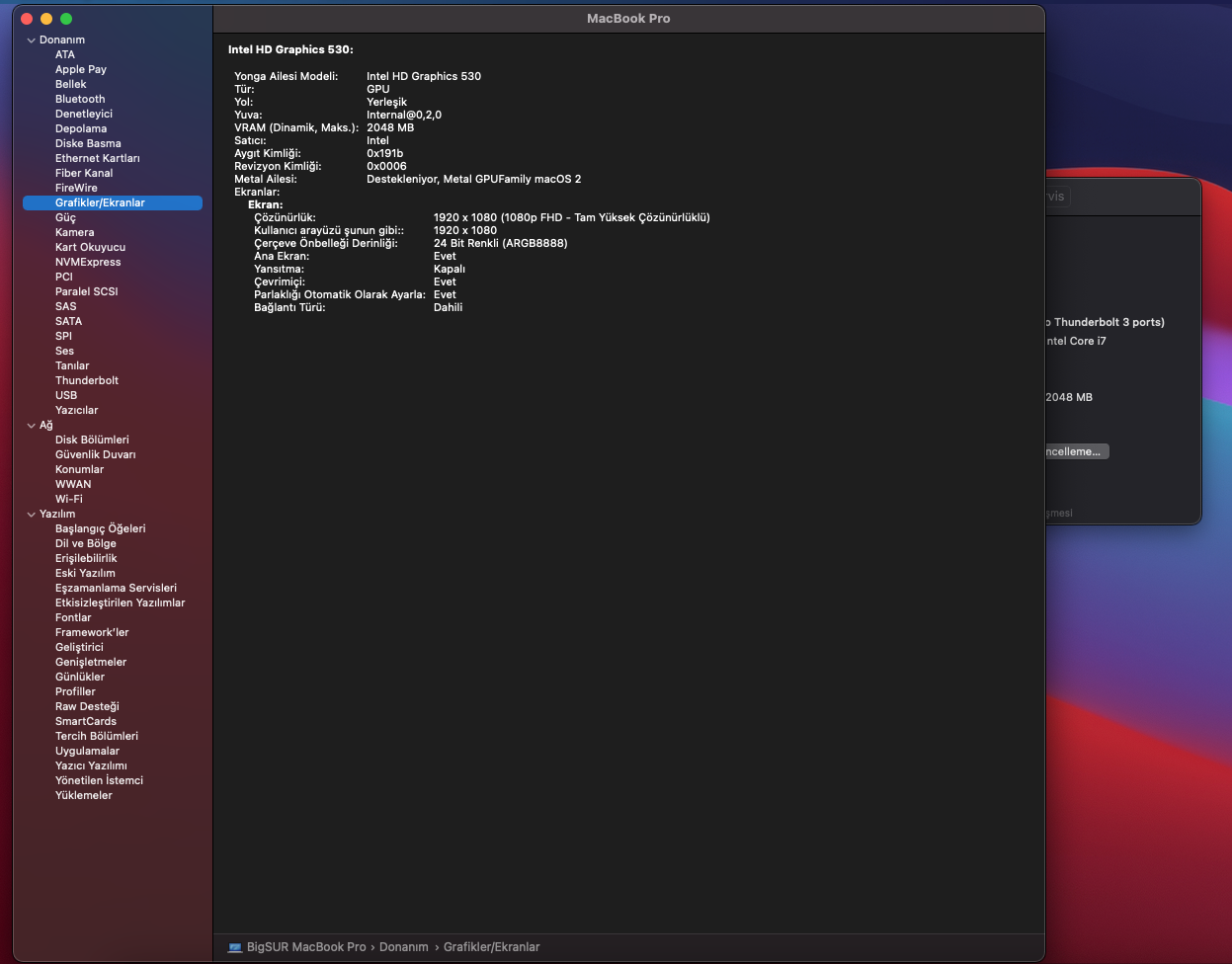Open Uygulamalar in the software list

pos(87,751)
